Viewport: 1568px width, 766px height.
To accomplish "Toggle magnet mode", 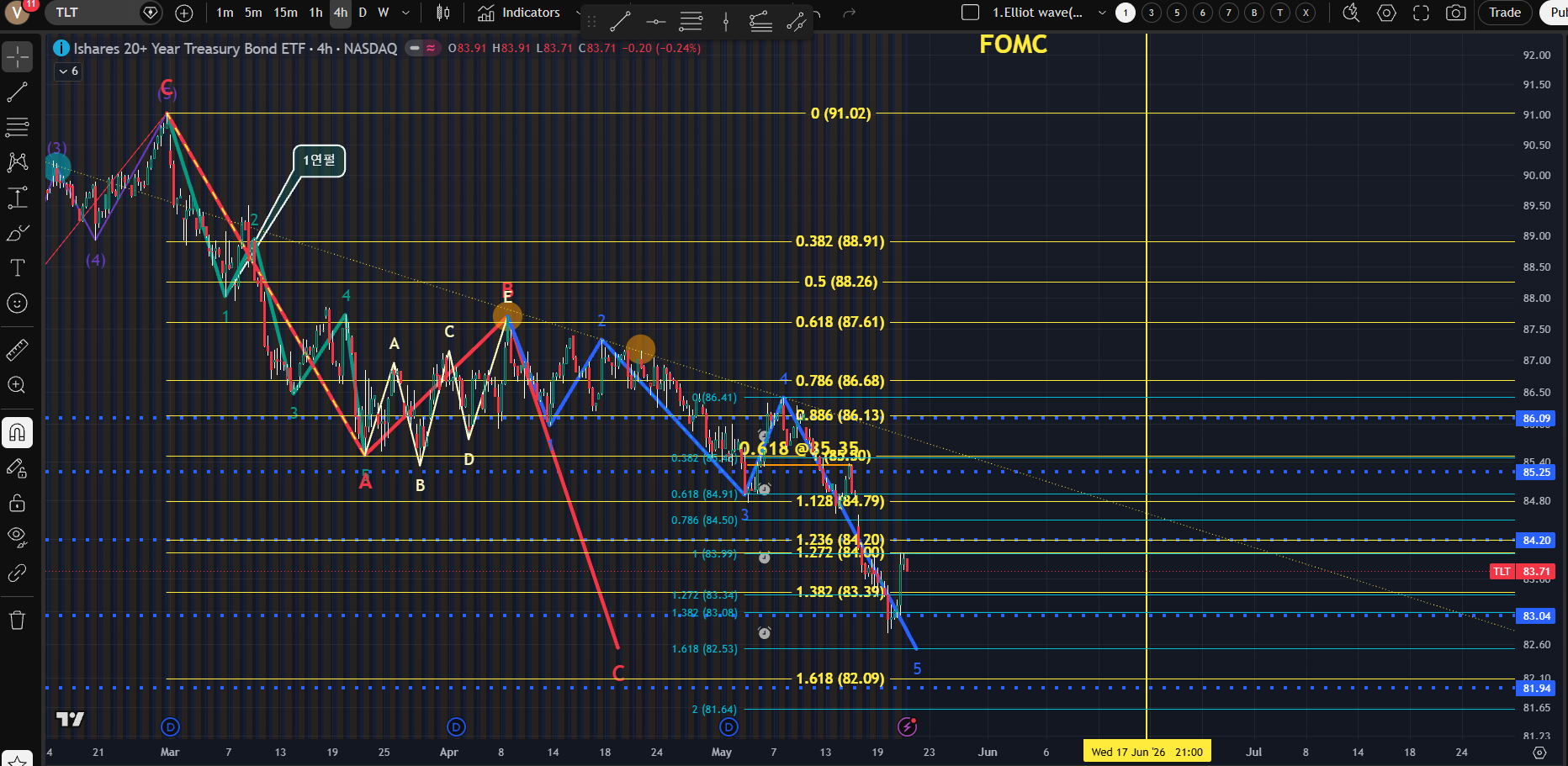I will tap(18, 433).
